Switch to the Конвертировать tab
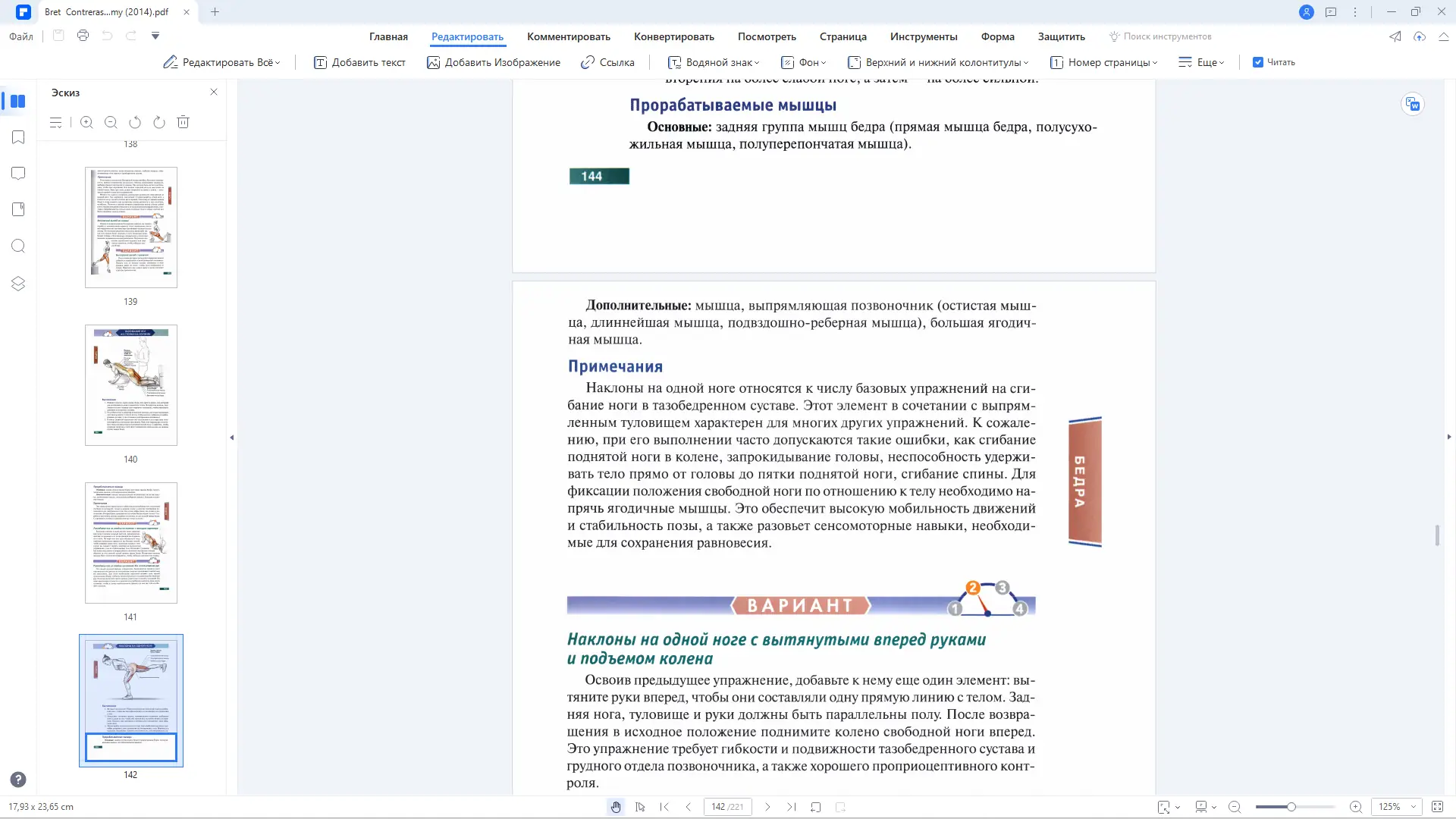 click(673, 36)
